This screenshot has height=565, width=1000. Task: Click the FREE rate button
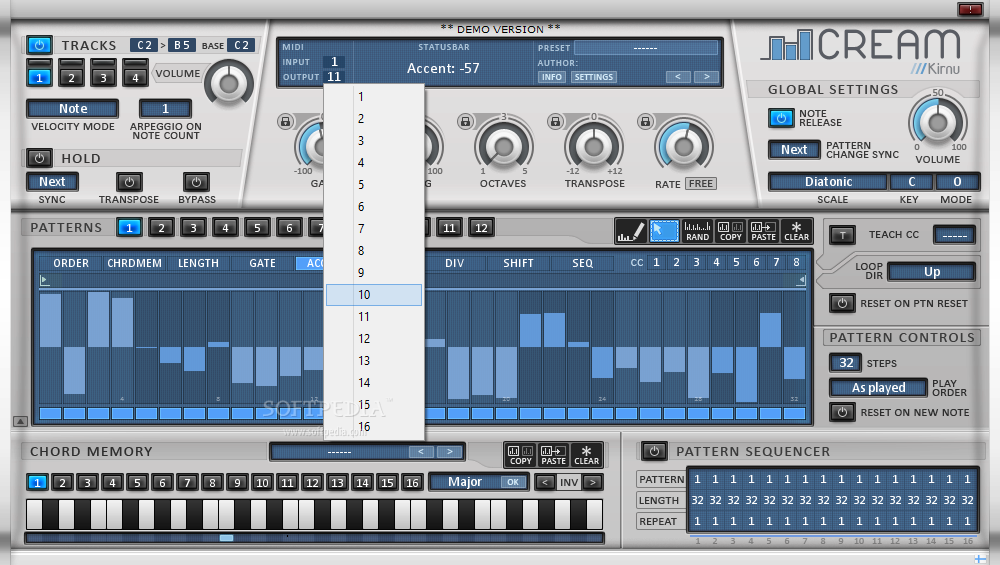click(700, 184)
